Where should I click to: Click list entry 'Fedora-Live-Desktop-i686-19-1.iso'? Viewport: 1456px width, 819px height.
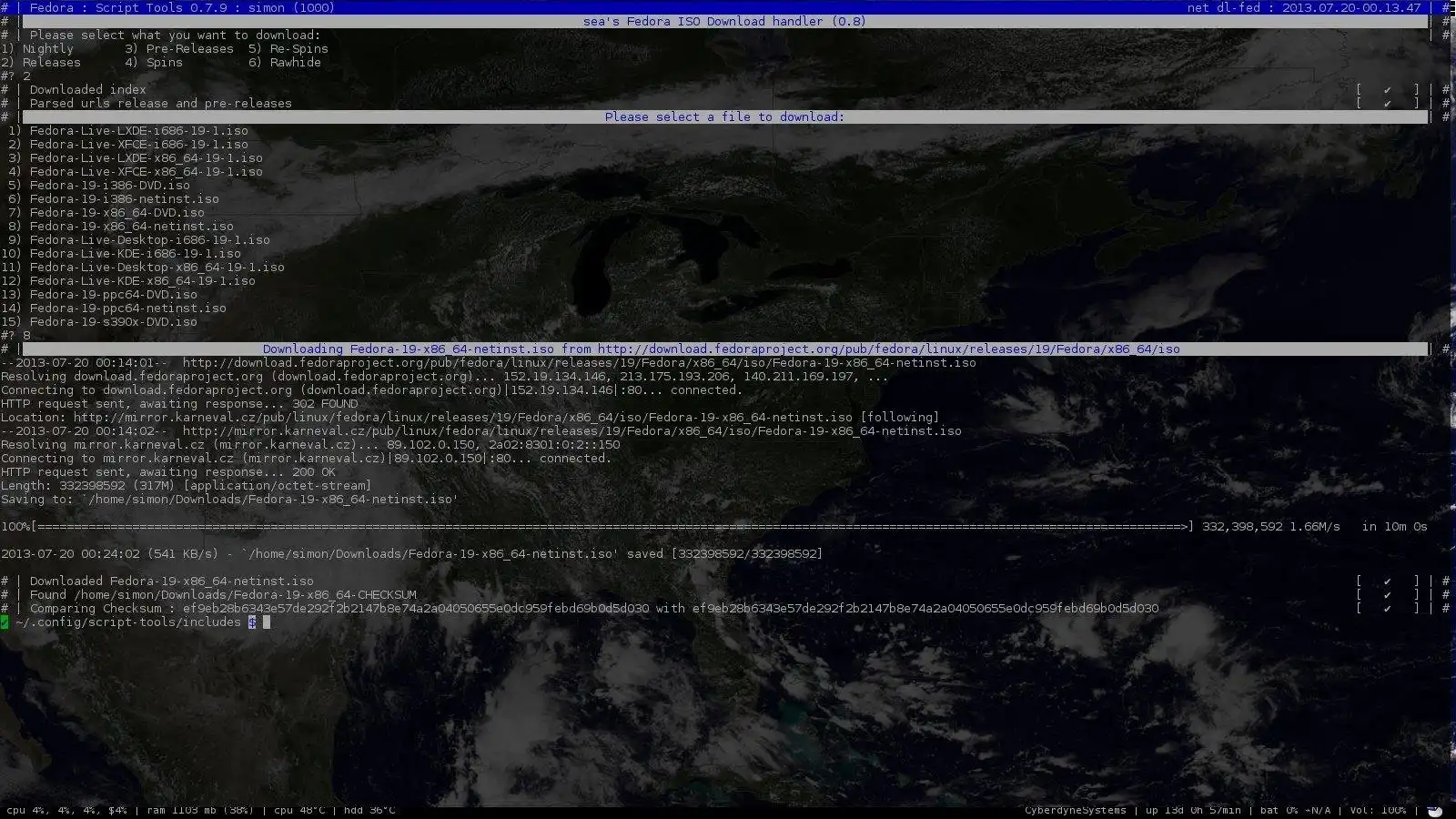(x=150, y=240)
